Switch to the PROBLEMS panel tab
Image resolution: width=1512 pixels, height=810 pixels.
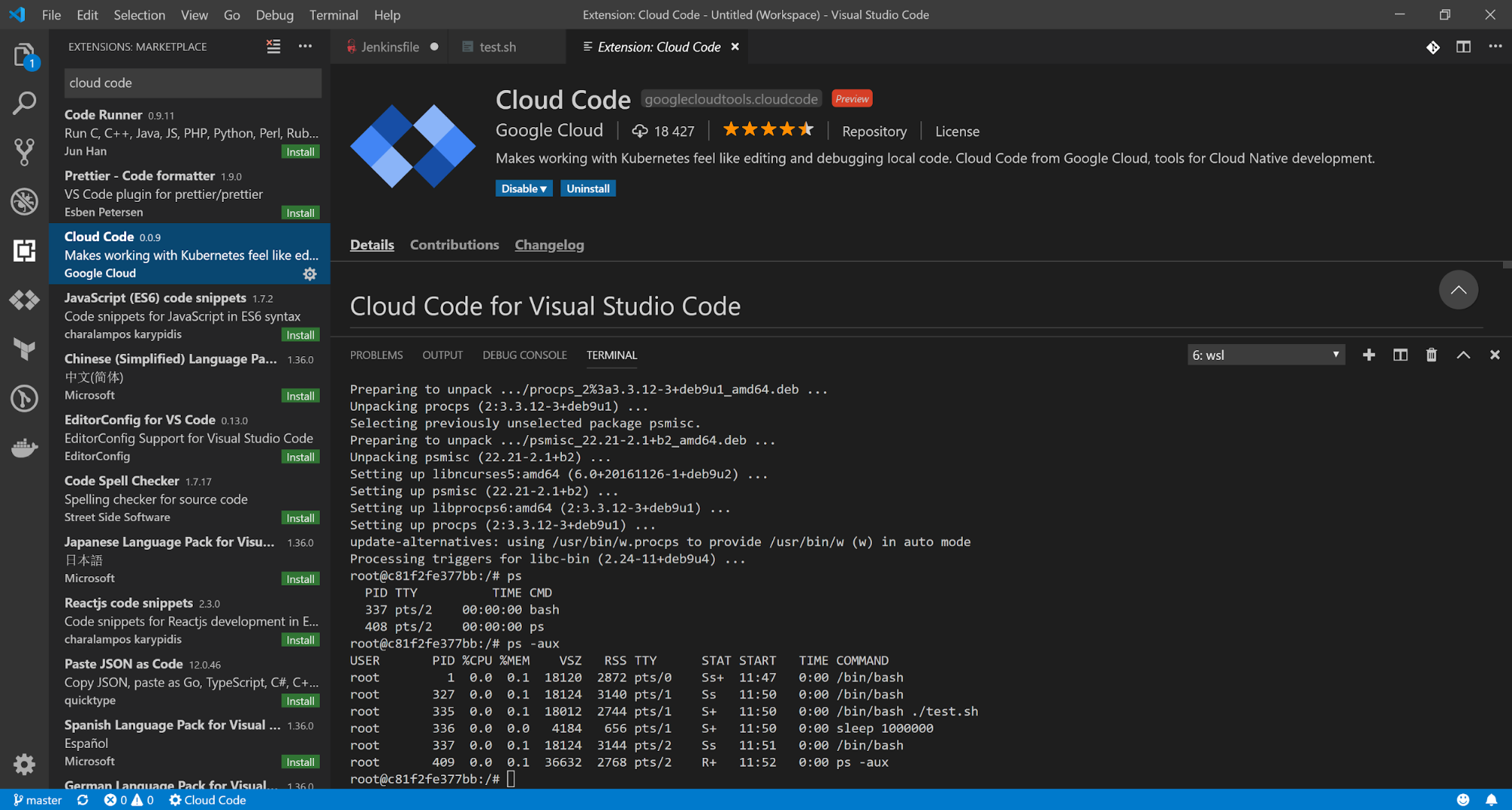[377, 355]
